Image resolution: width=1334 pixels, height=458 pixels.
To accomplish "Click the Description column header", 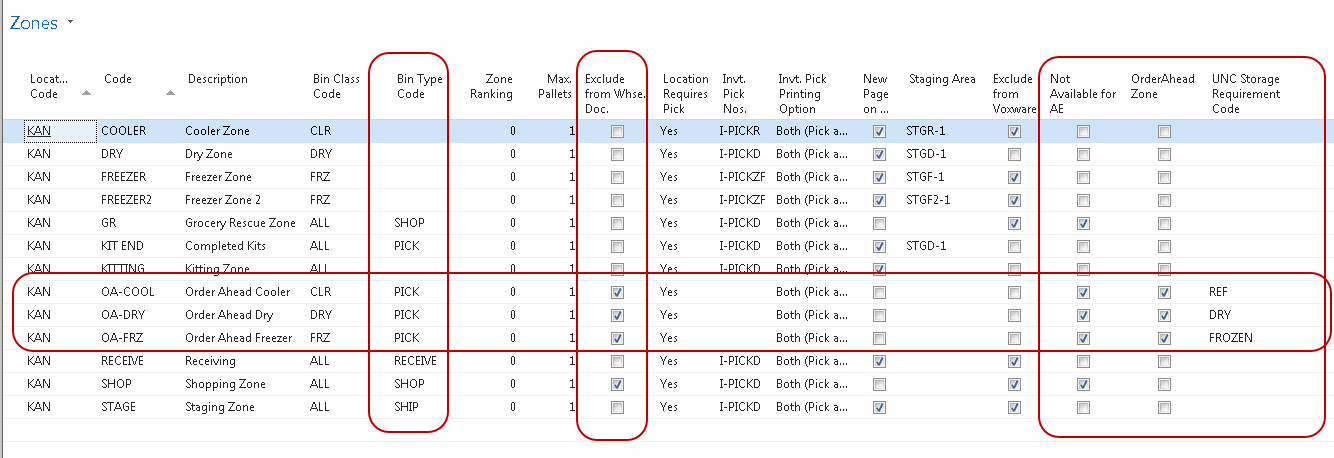I will click(x=218, y=79).
